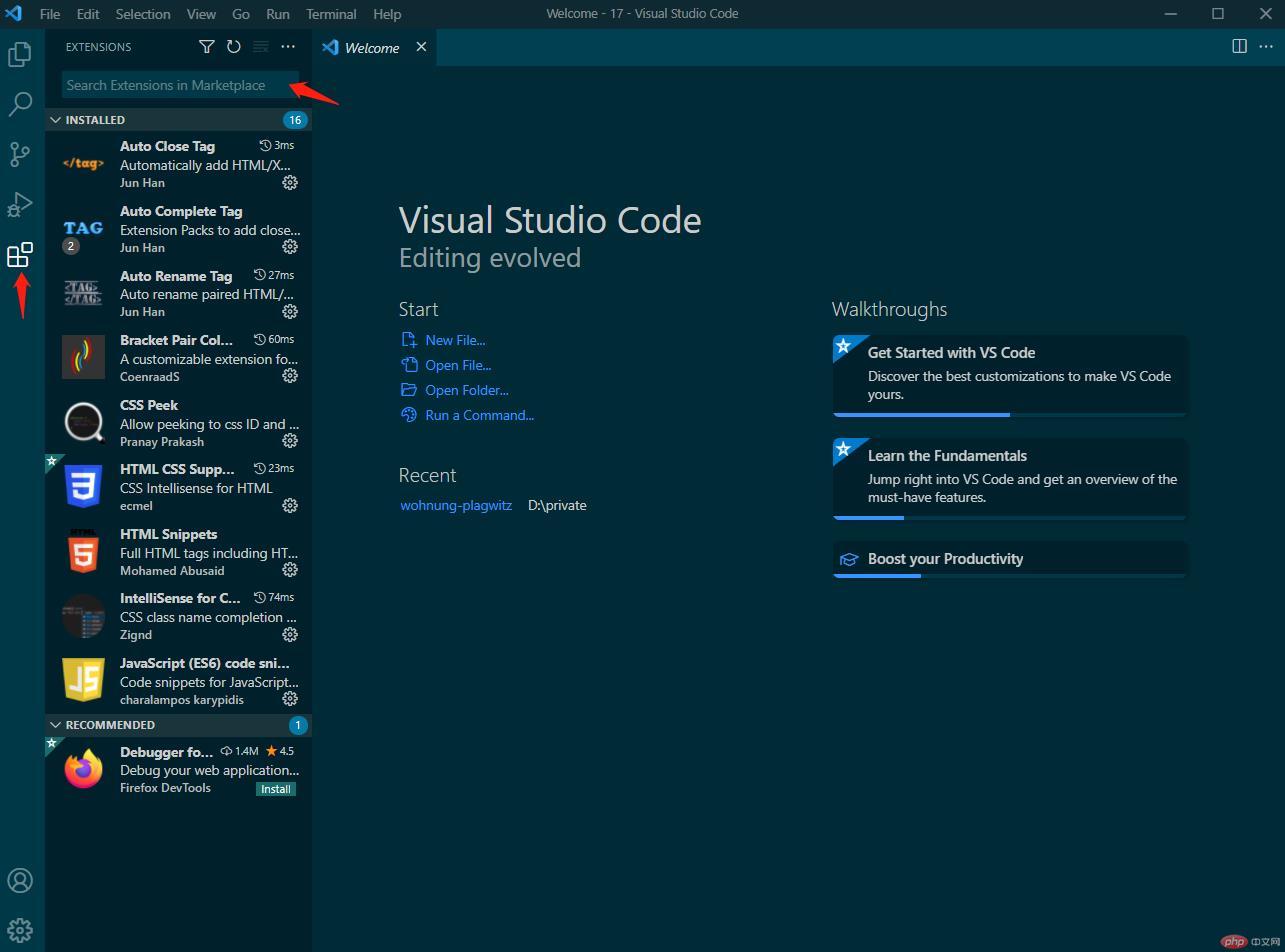The height and width of the screenshot is (952, 1285).
Task: Open the Terminal menu
Action: [331, 14]
